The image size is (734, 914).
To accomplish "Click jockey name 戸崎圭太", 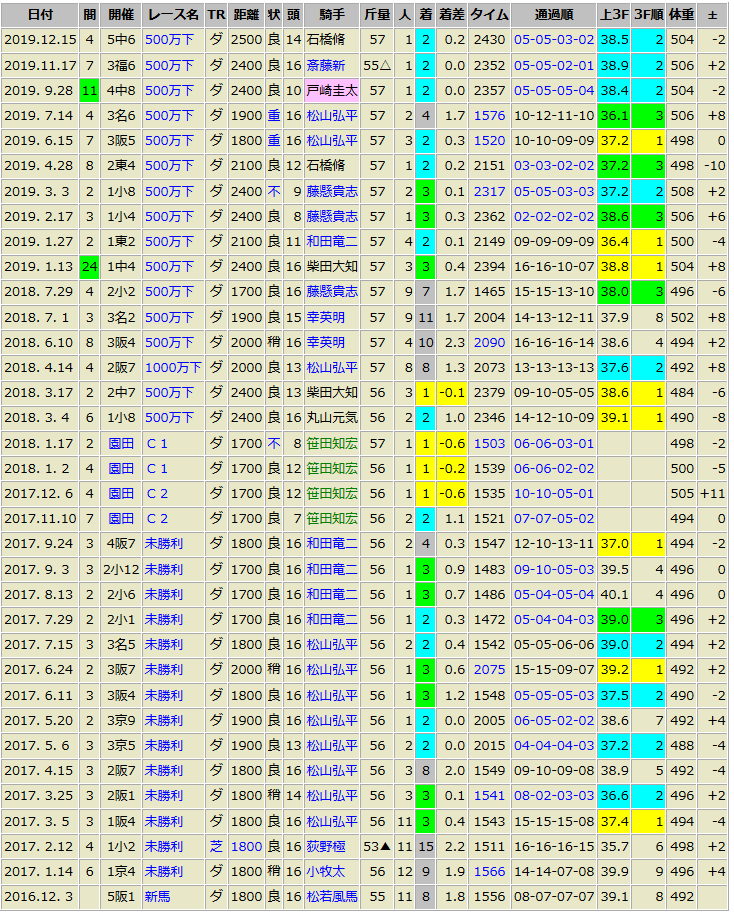I will click(331, 90).
